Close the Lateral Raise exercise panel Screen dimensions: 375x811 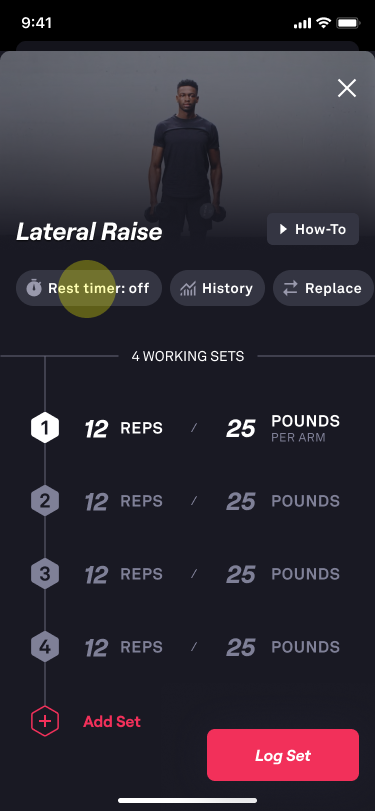pos(347,88)
